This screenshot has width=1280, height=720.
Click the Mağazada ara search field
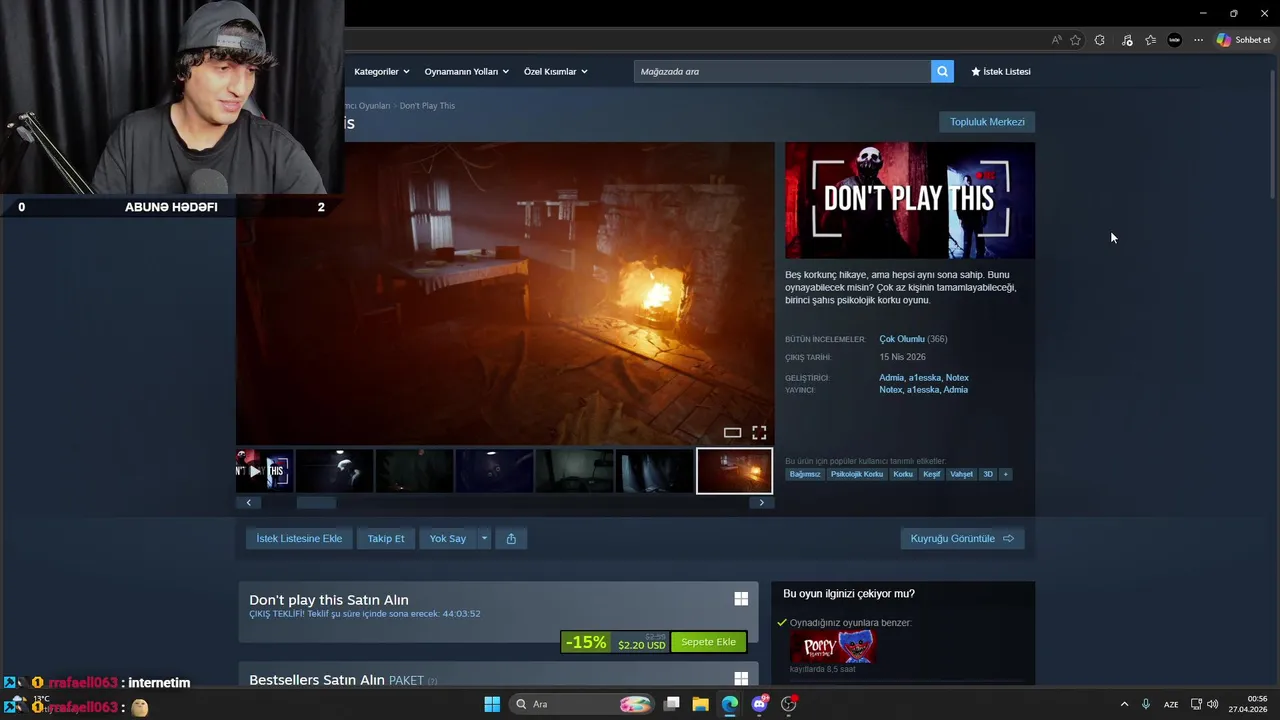tap(782, 71)
